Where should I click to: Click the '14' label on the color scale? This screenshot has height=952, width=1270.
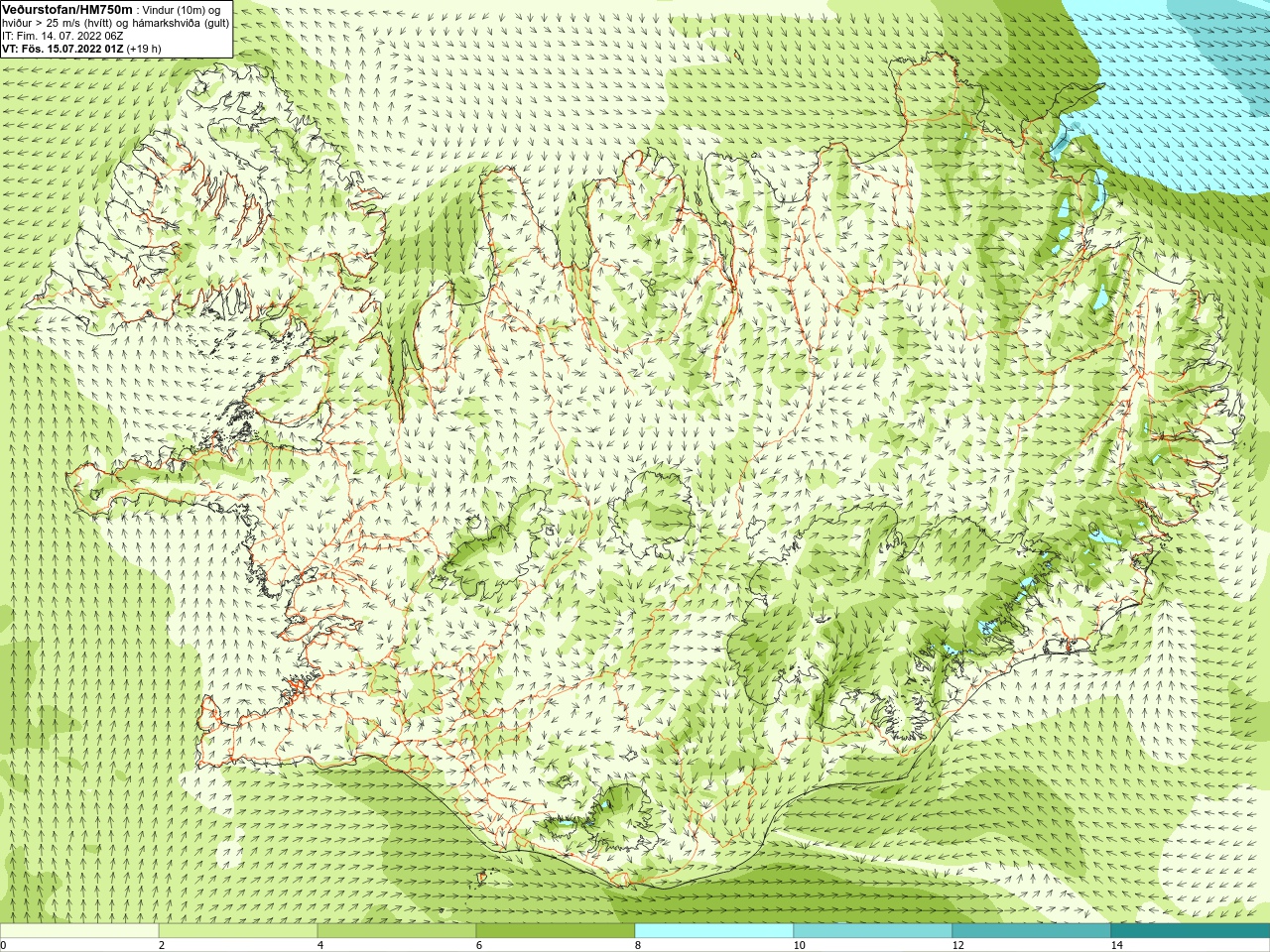coord(1116,945)
